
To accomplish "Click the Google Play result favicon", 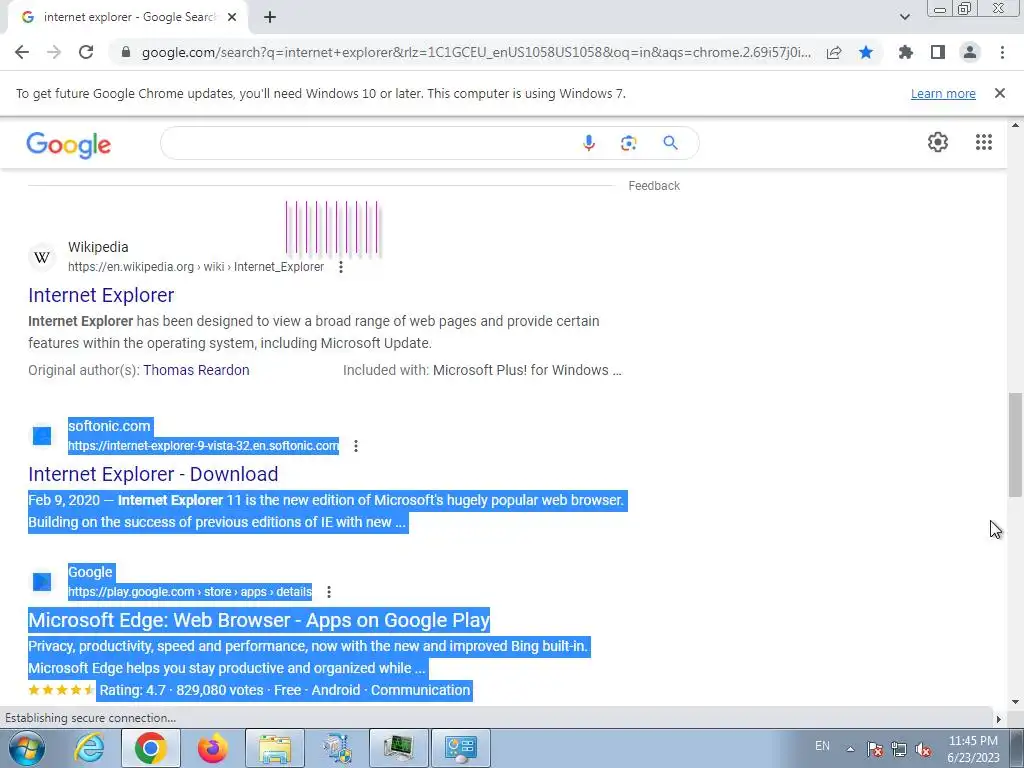I will point(42,581).
